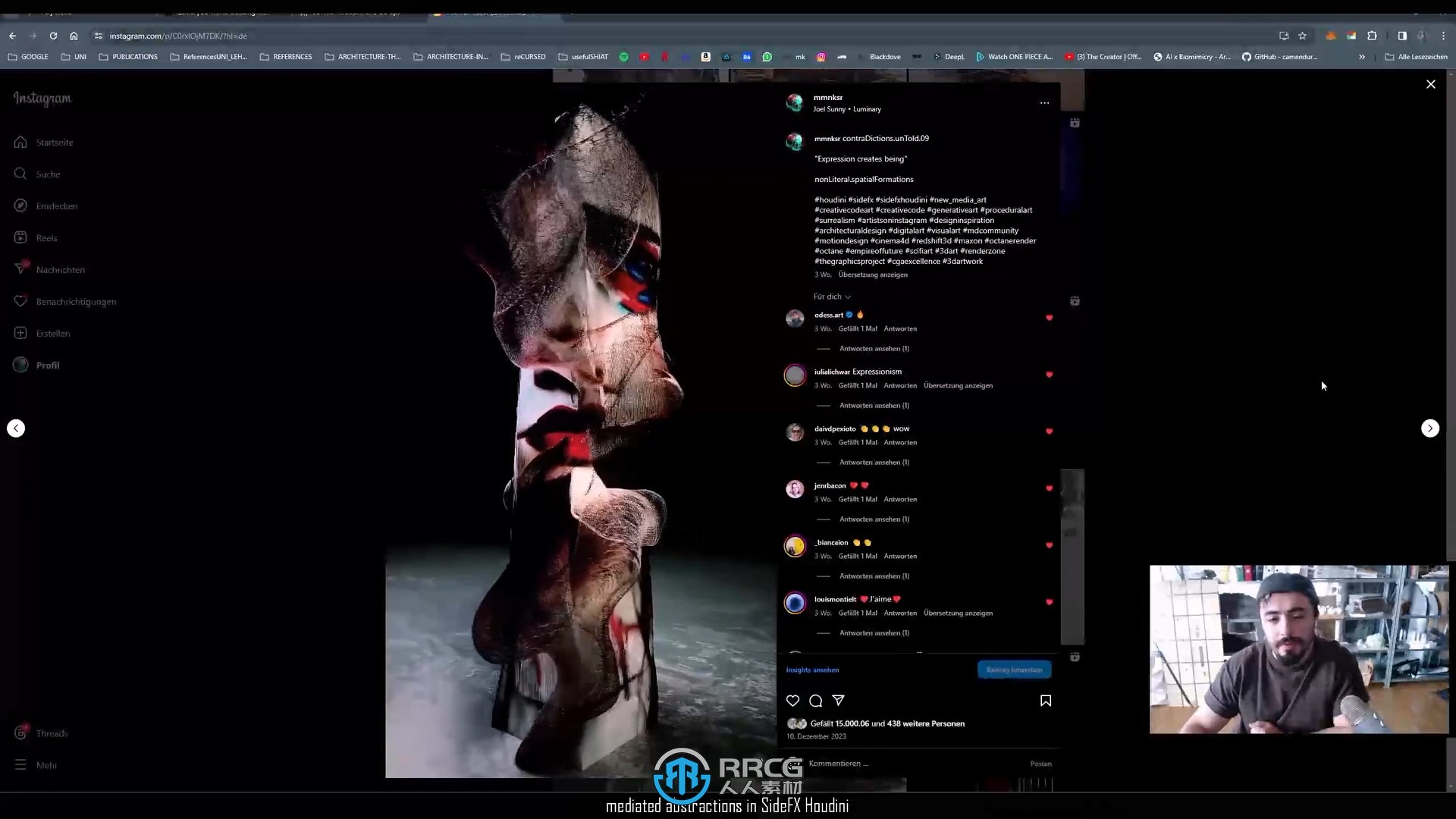
Task: Like the post with the heart icon
Action: pyautogui.click(x=792, y=701)
